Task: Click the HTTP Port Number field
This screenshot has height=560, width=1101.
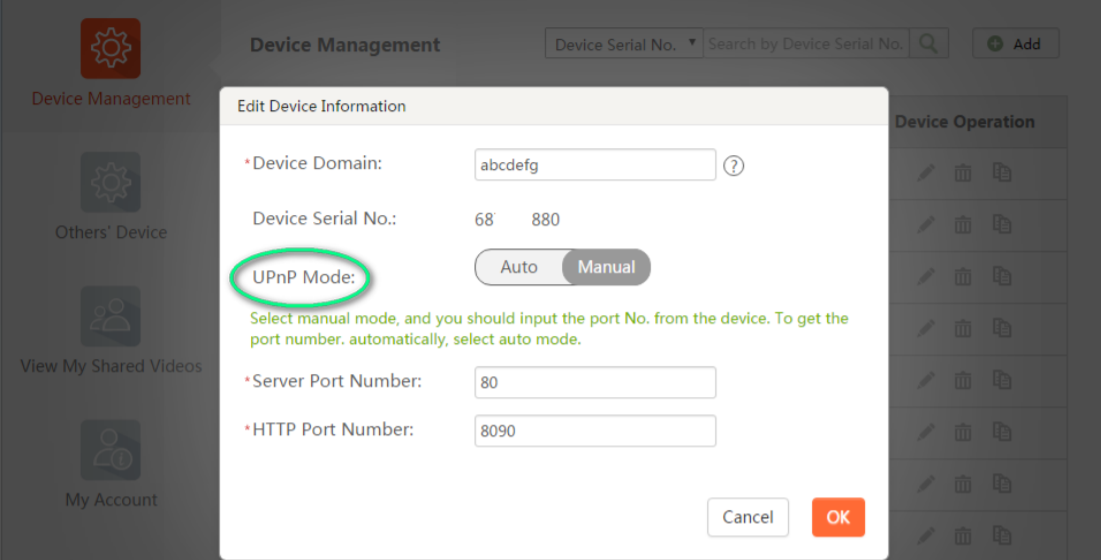Action: pos(595,431)
